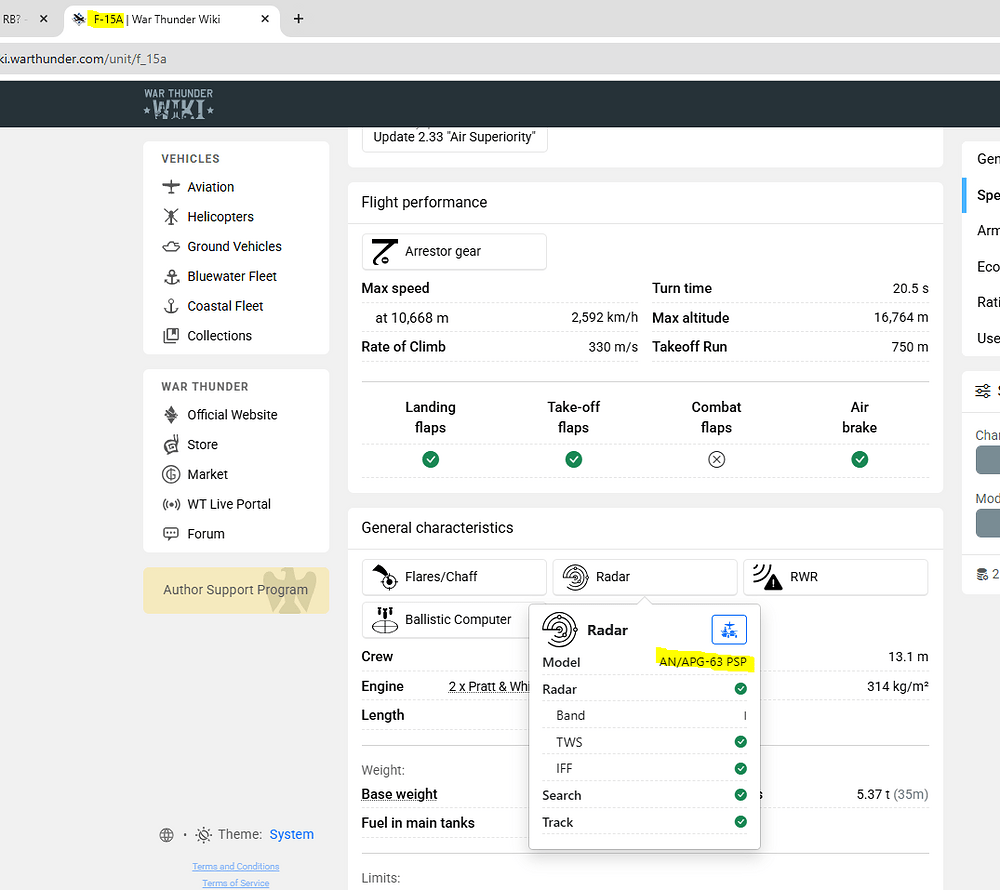Open the Store link
This screenshot has height=890, width=1000.
[202, 445]
